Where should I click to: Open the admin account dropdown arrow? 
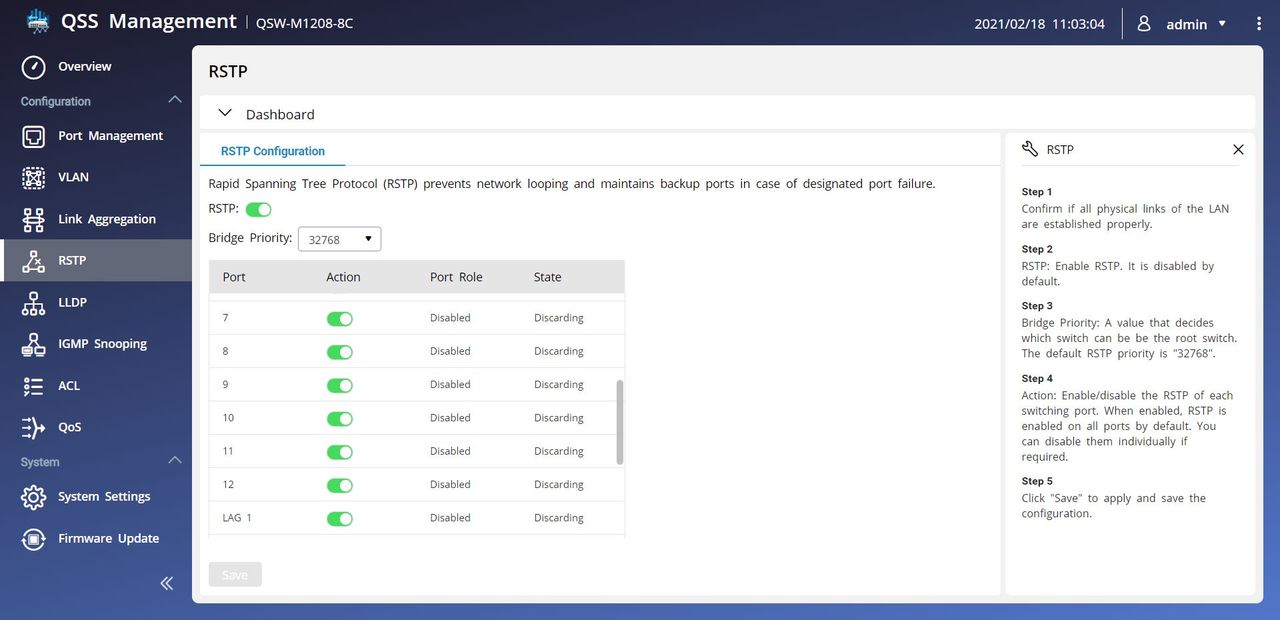(x=1222, y=24)
